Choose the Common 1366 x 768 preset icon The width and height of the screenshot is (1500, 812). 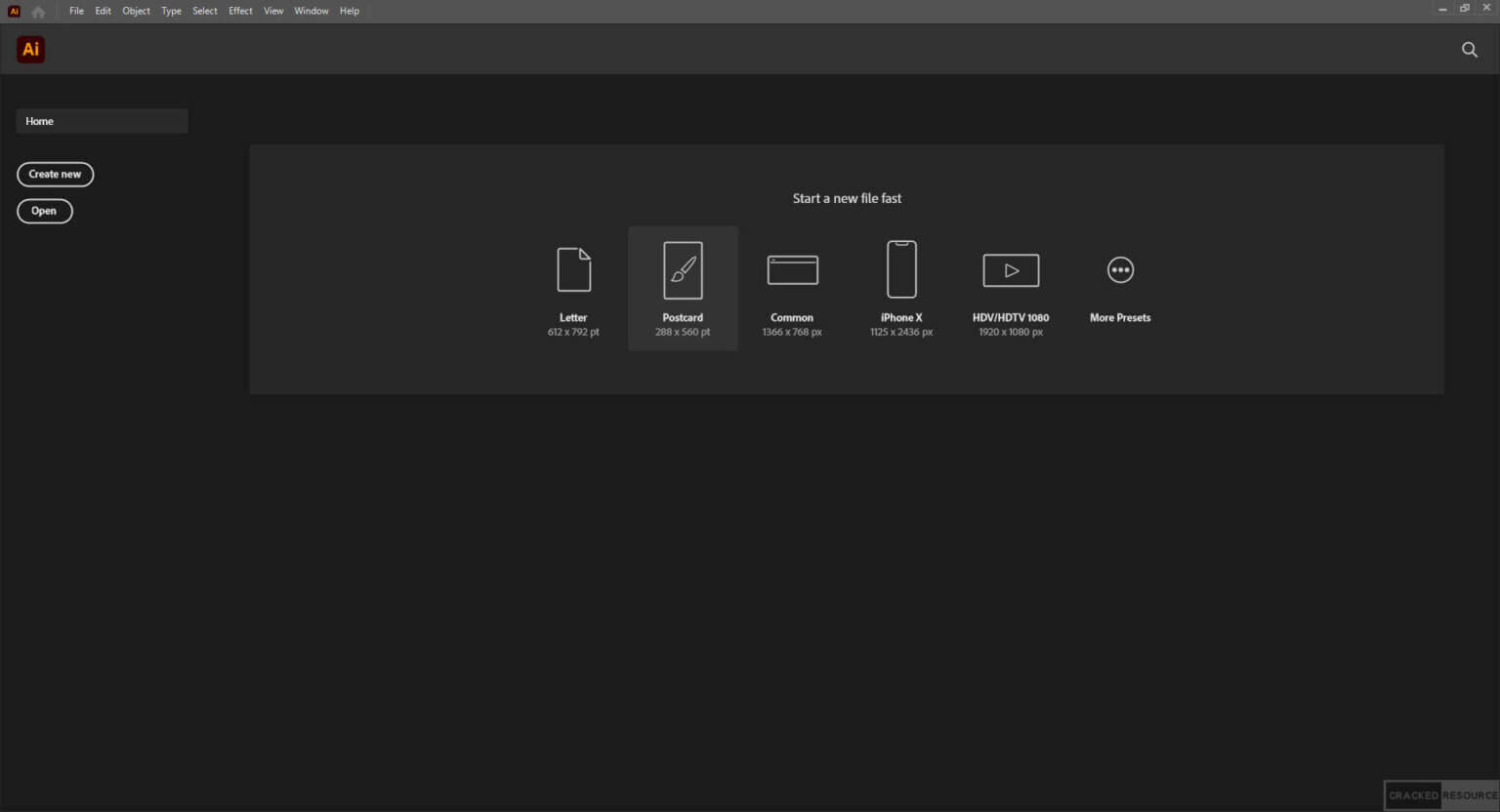point(792,269)
